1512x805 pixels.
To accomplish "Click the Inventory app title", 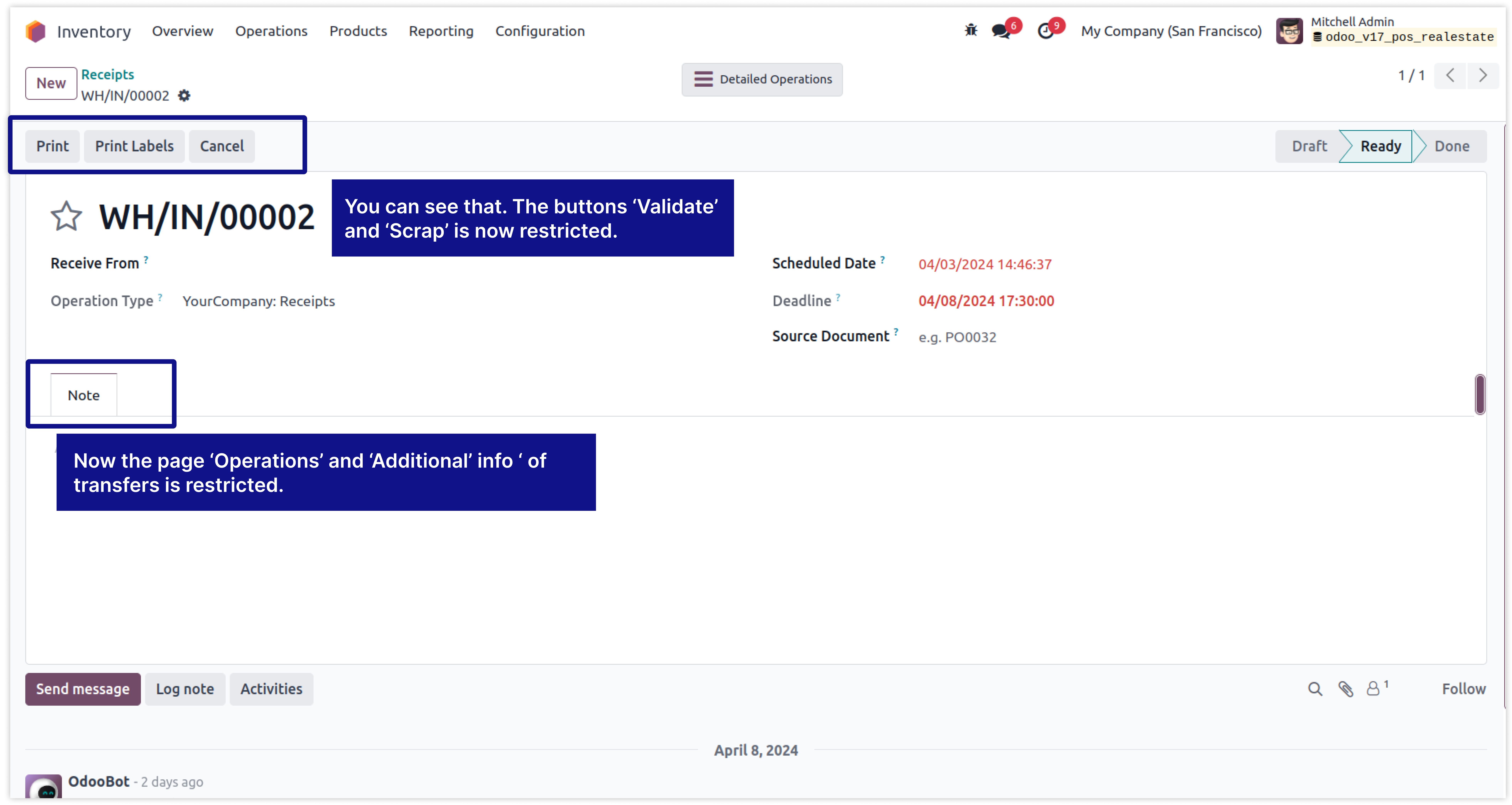I will point(94,32).
